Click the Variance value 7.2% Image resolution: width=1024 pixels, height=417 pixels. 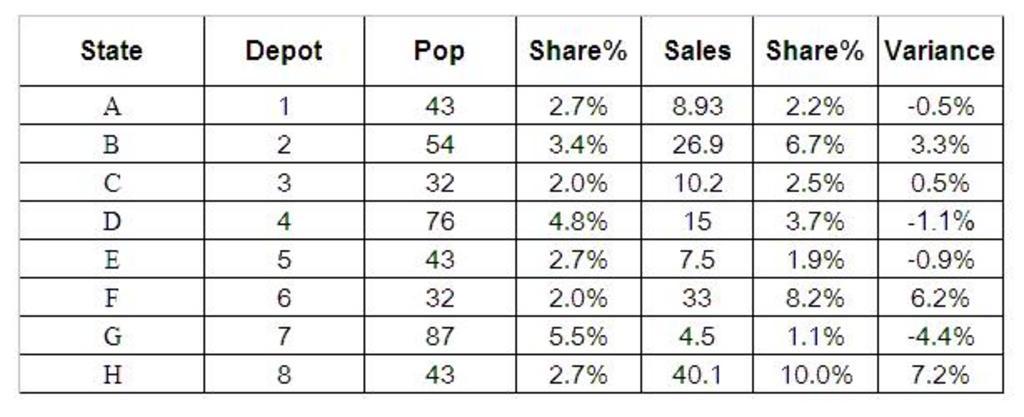tap(939, 375)
